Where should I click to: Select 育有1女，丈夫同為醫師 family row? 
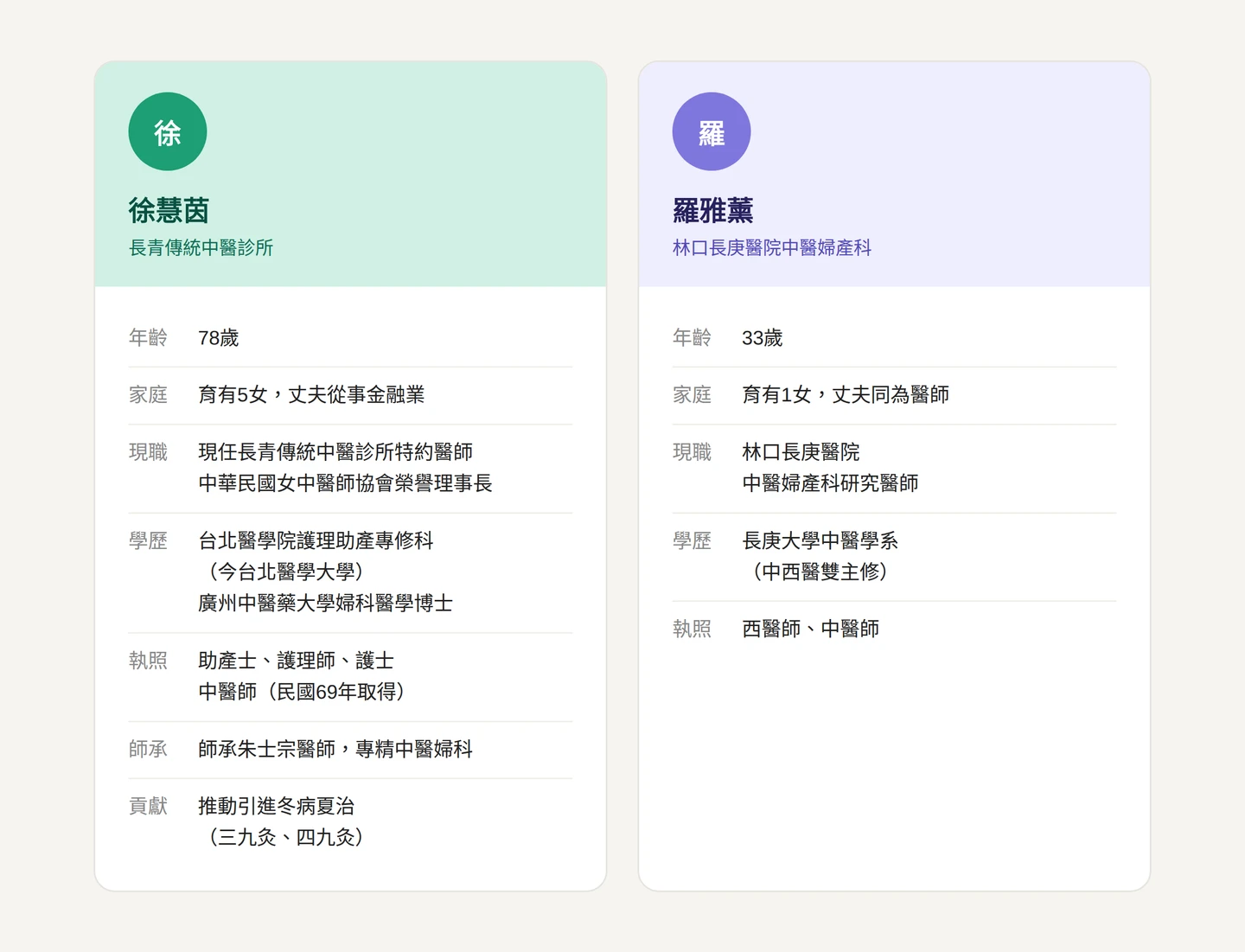tap(845, 395)
